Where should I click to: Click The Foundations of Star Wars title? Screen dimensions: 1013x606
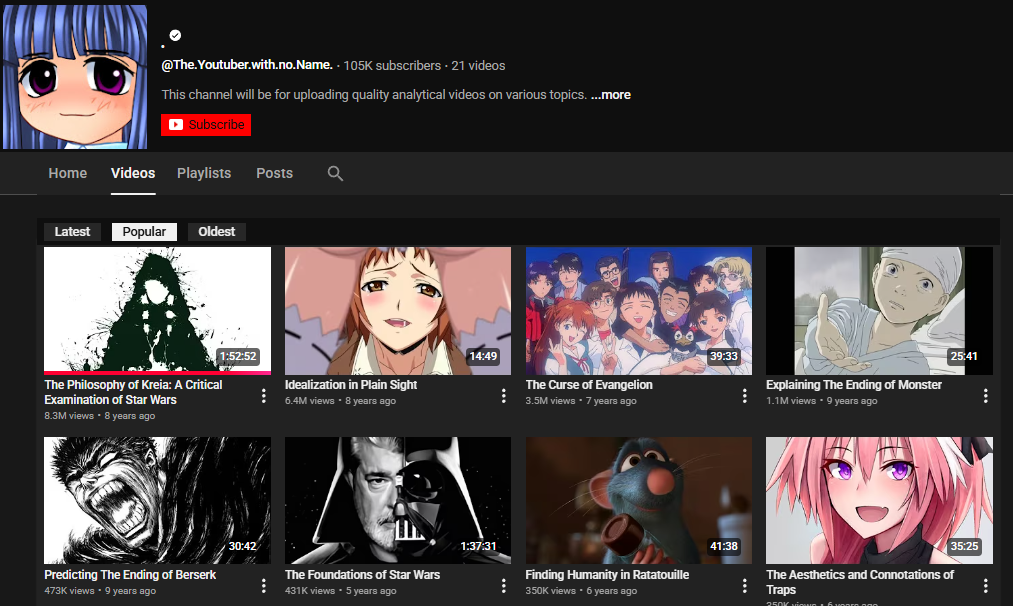pyautogui.click(x=362, y=574)
